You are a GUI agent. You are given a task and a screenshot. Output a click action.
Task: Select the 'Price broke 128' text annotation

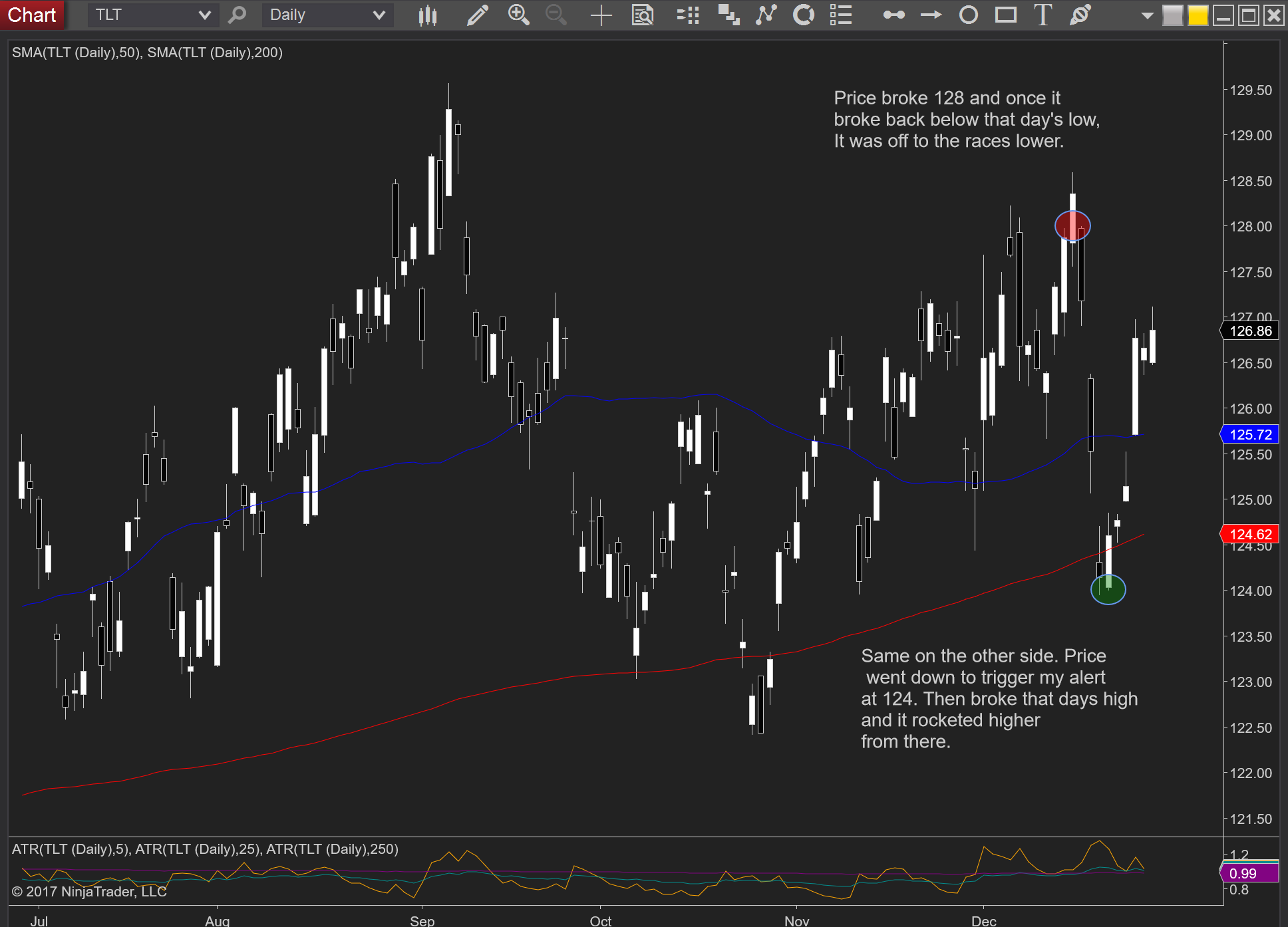967,120
